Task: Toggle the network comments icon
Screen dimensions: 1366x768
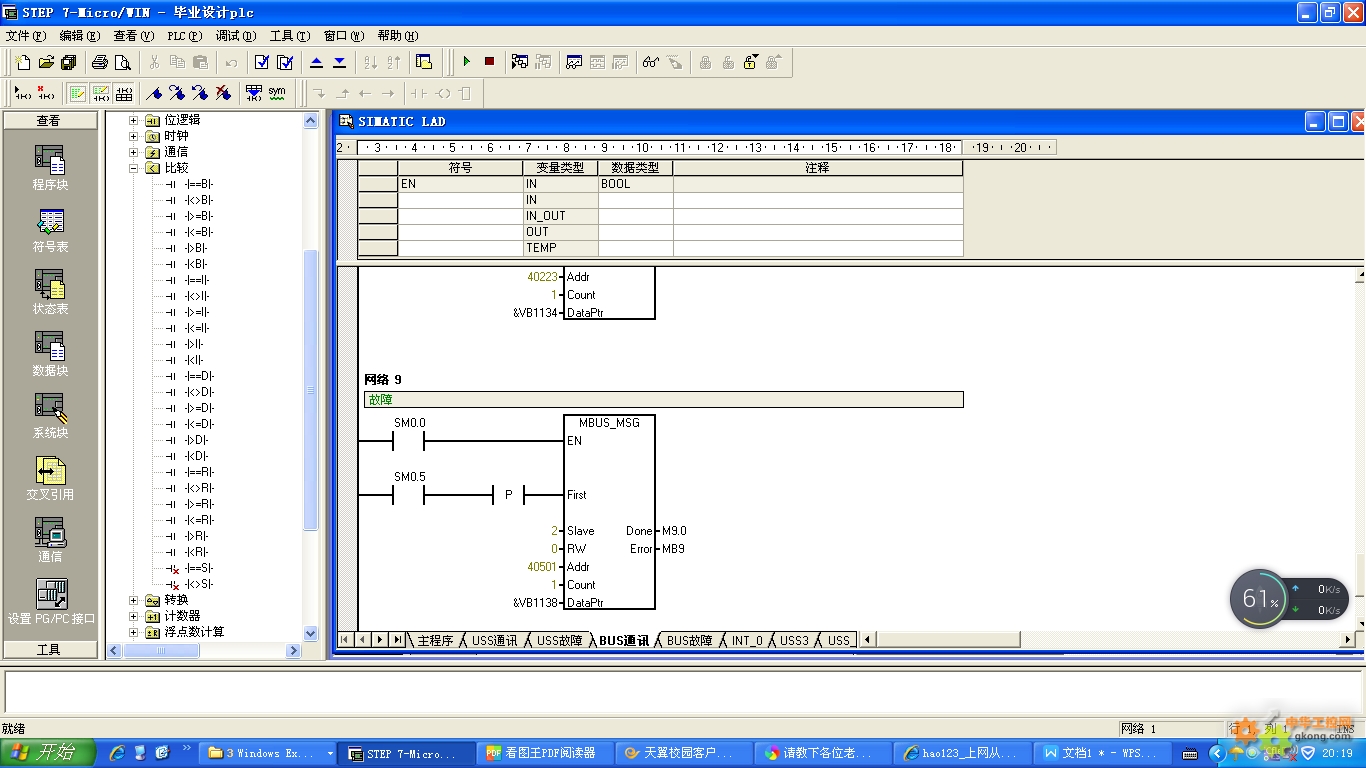Action: click(101, 93)
